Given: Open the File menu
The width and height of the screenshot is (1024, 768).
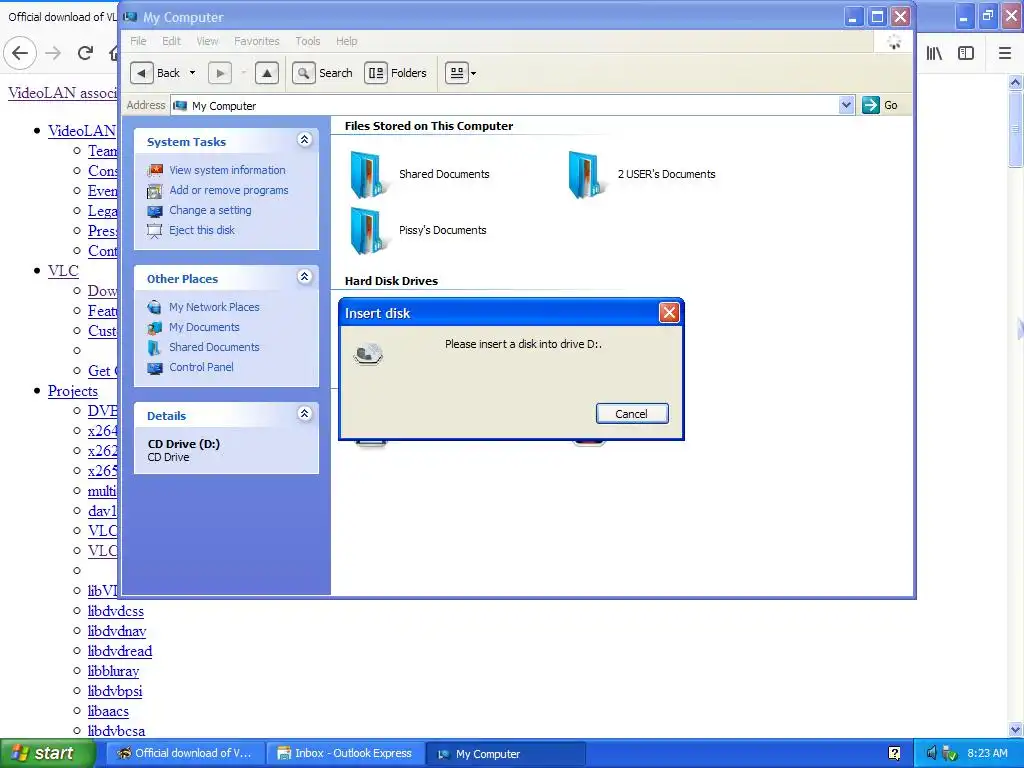Looking at the screenshot, I should pos(138,41).
